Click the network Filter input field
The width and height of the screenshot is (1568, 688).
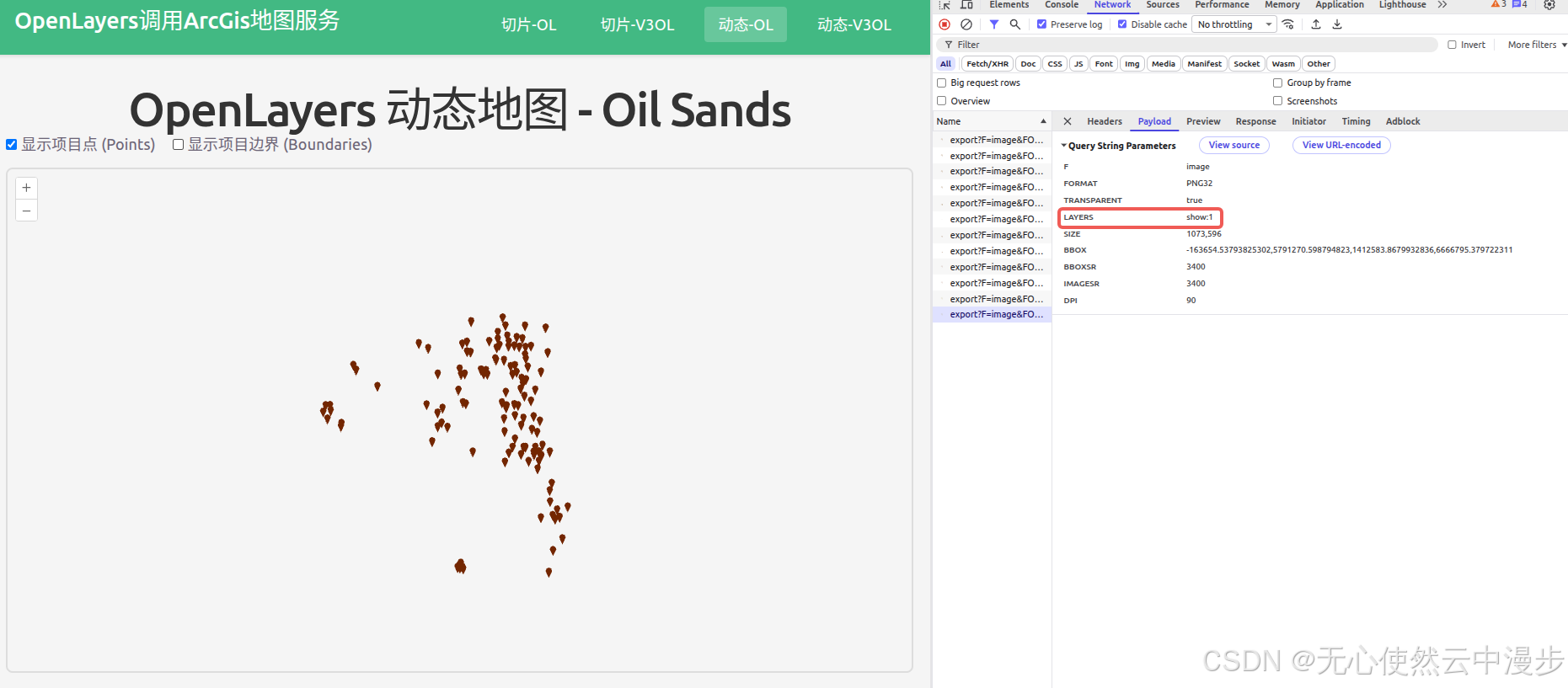click(x=1188, y=45)
